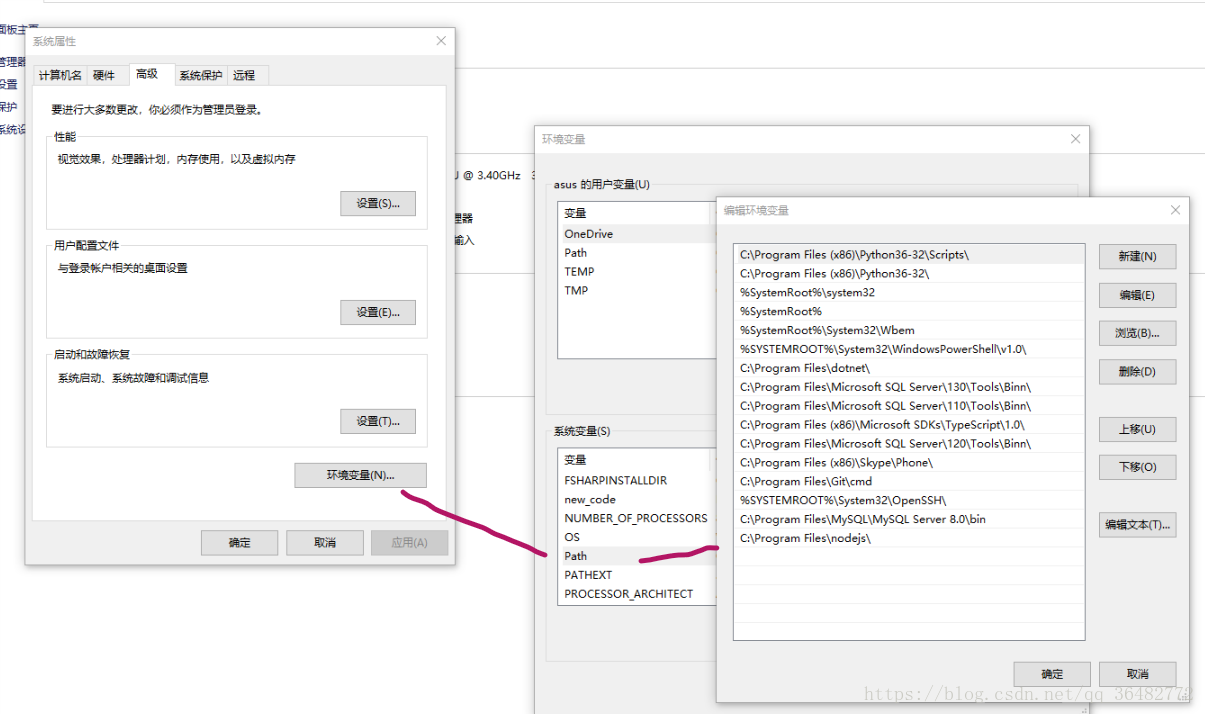Screen dimensions: 1205x714
Task: Click 下移(O) button
Action: [1137, 467]
